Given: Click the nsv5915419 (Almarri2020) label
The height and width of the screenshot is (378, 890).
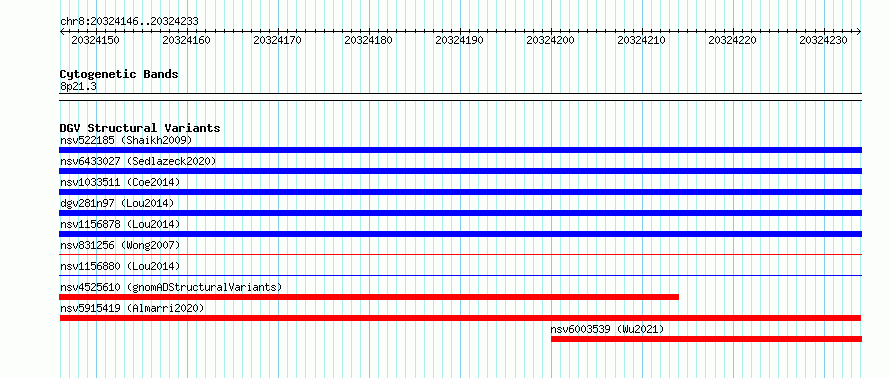Looking at the screenshot, I should click(132, 308).
